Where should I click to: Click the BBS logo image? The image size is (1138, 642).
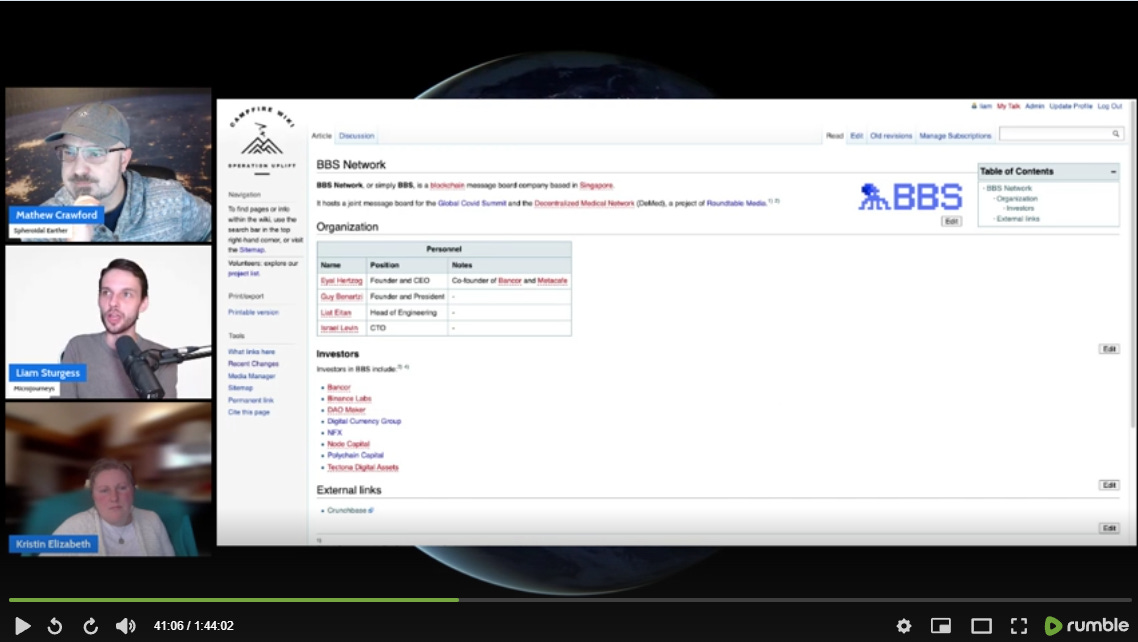pos(910,197)
